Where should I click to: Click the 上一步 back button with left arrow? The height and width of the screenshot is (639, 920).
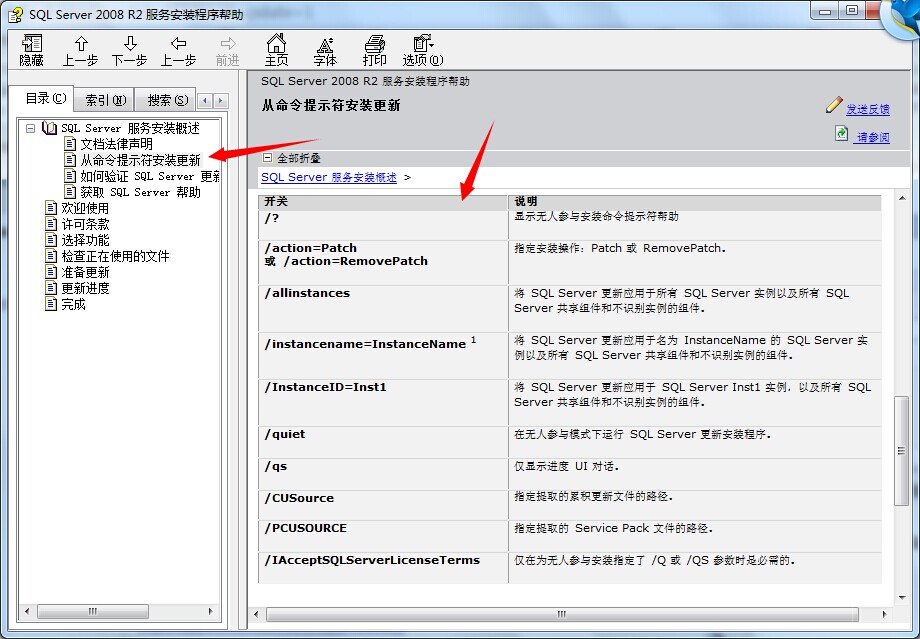click(178, 50)
